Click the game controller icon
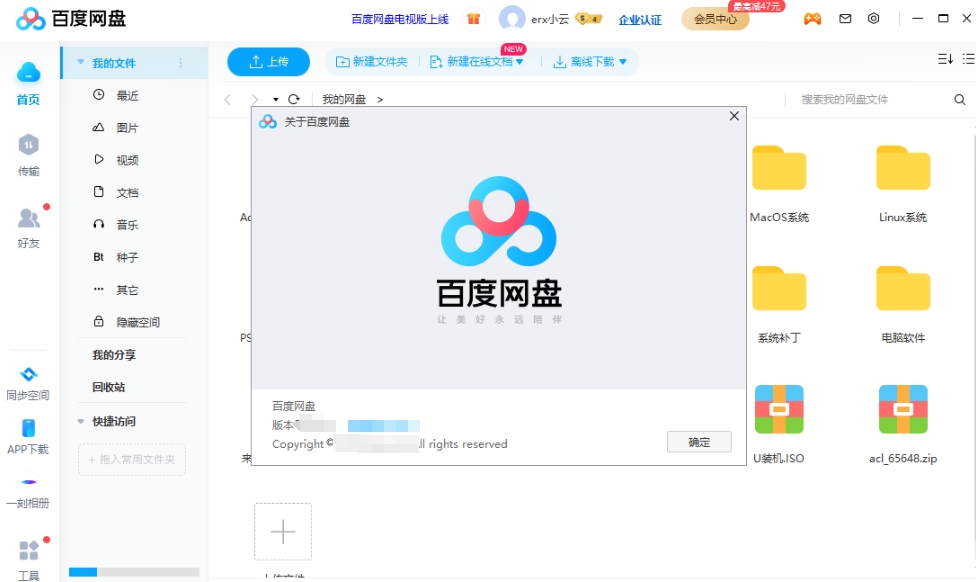 point(812,19)
